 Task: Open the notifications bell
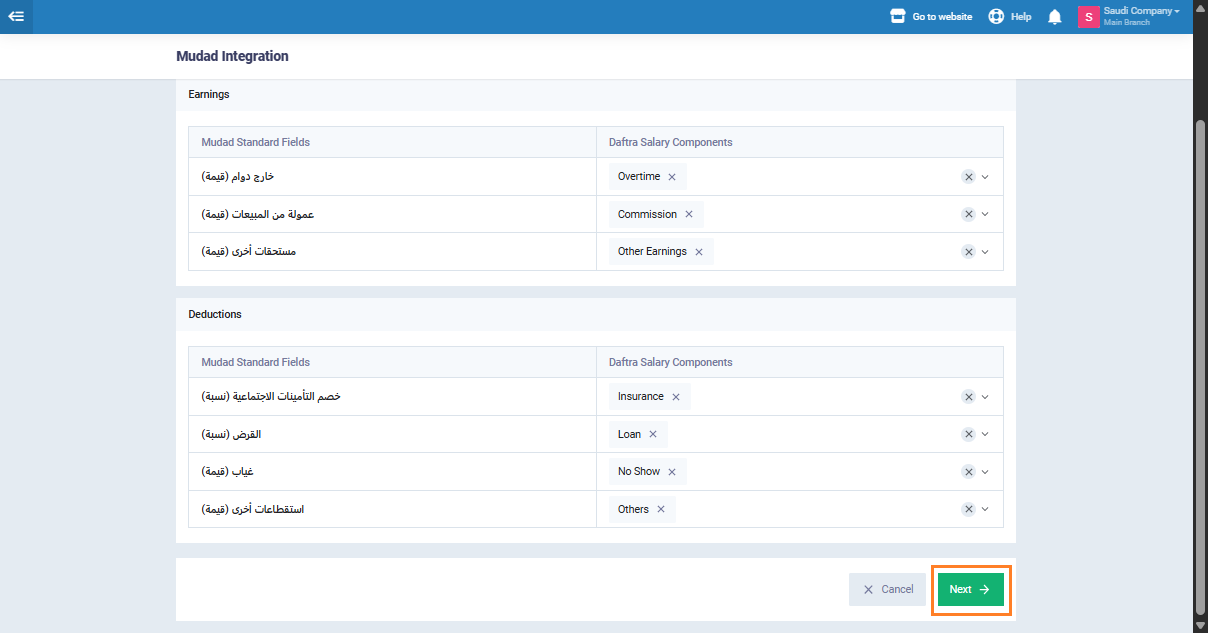(x=1054, y=17)
